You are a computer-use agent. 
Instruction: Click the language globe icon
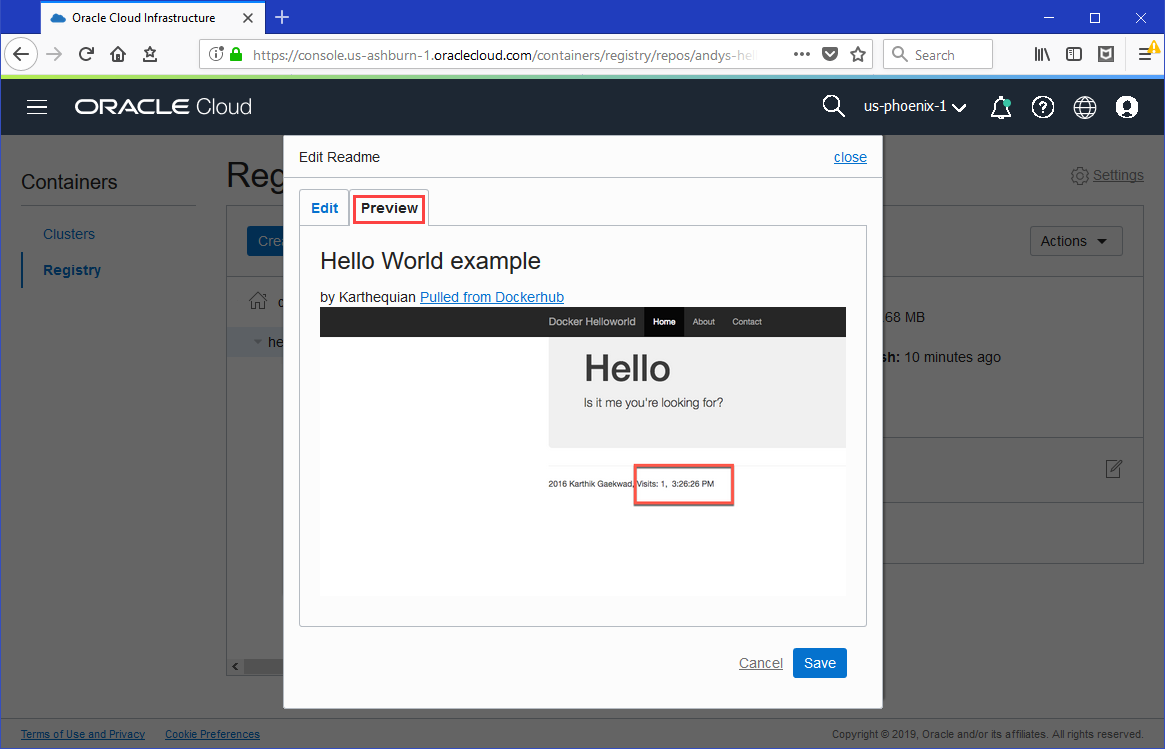(1085, 107)
